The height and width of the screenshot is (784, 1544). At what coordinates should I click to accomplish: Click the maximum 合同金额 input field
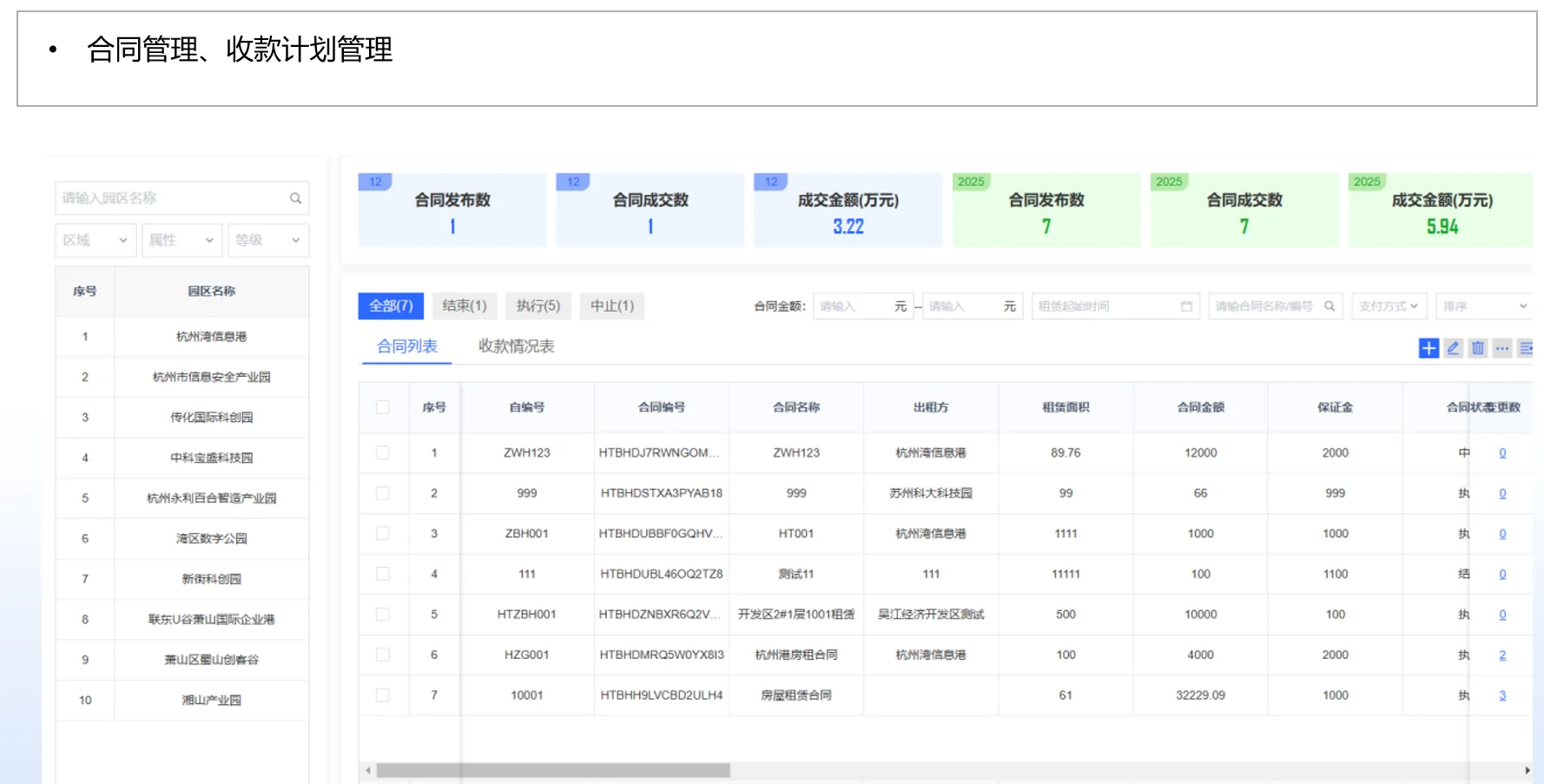(973, 306)
